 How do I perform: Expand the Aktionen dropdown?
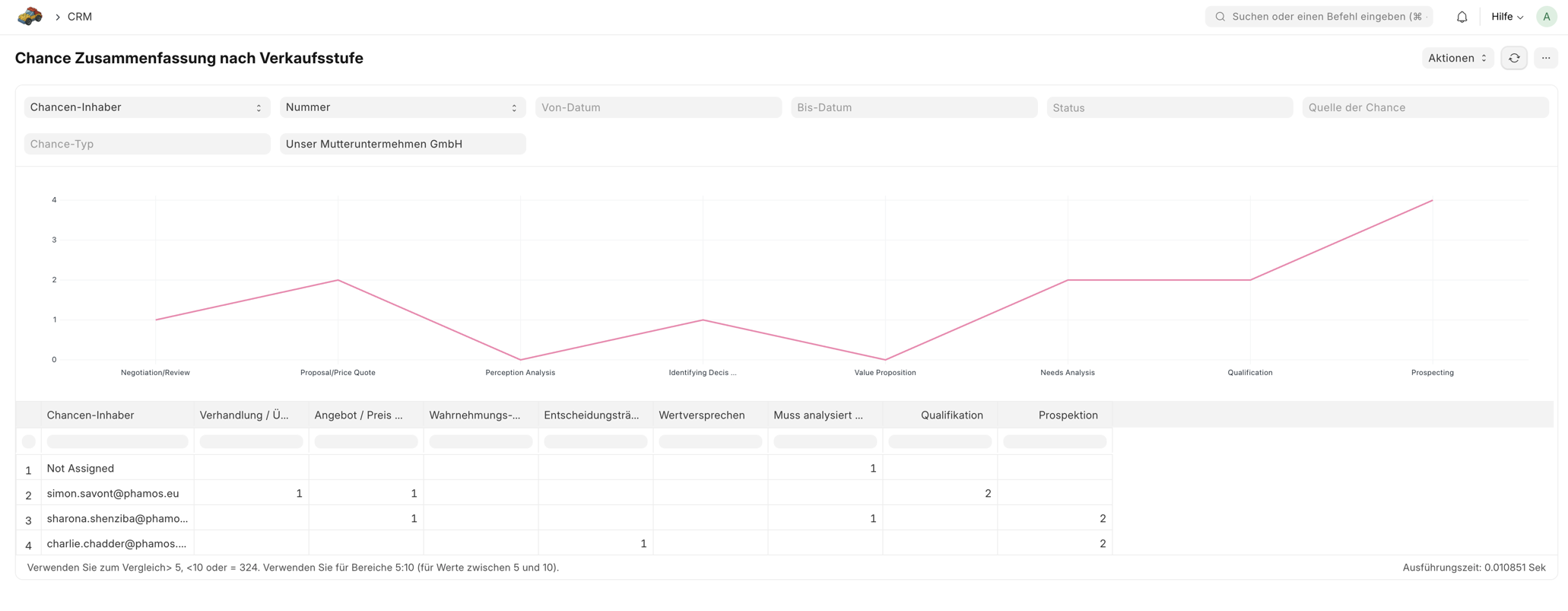[x=1457, y=58]
